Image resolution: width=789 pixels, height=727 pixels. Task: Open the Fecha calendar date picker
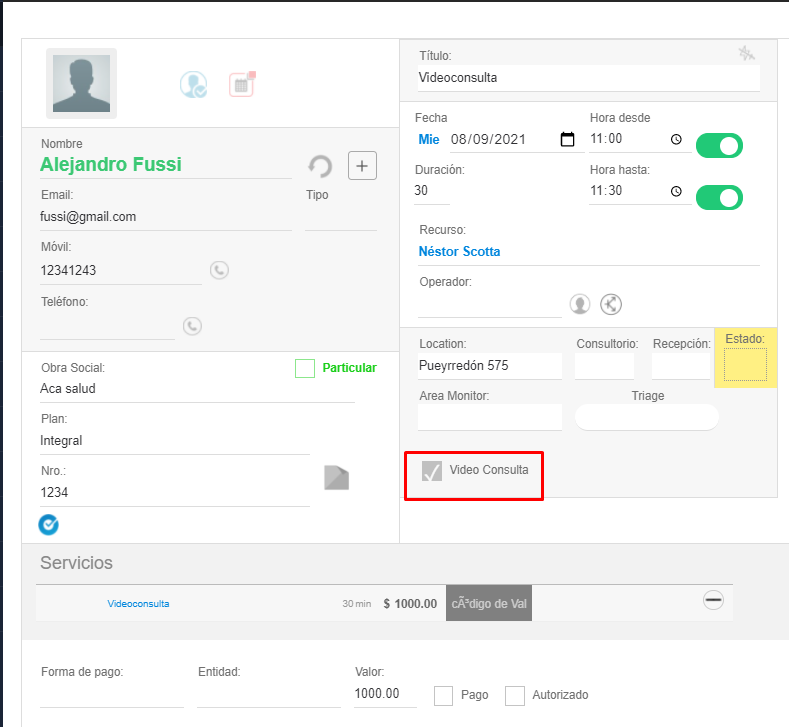pos(567,140)
